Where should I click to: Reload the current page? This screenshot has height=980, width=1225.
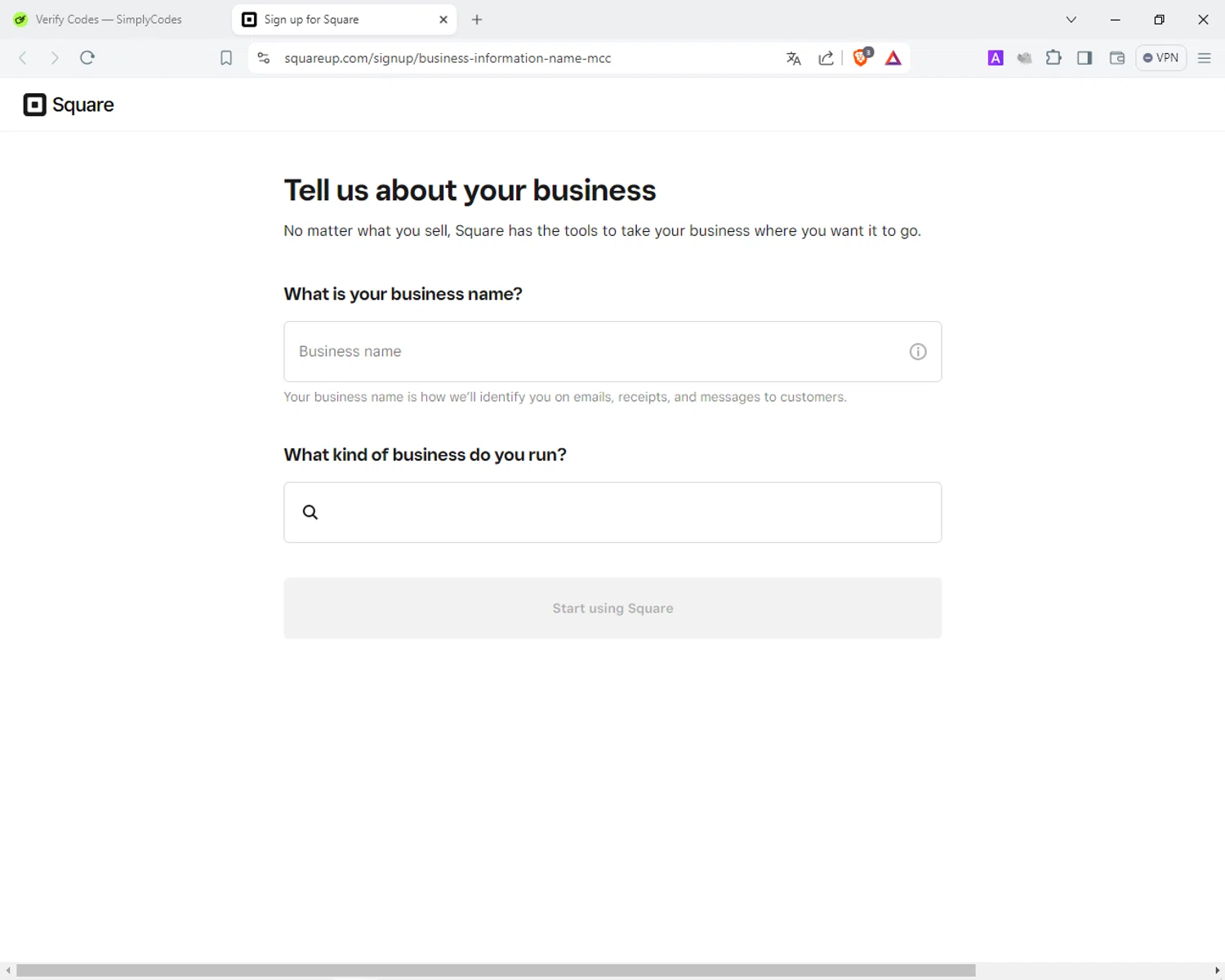(87, 58)
